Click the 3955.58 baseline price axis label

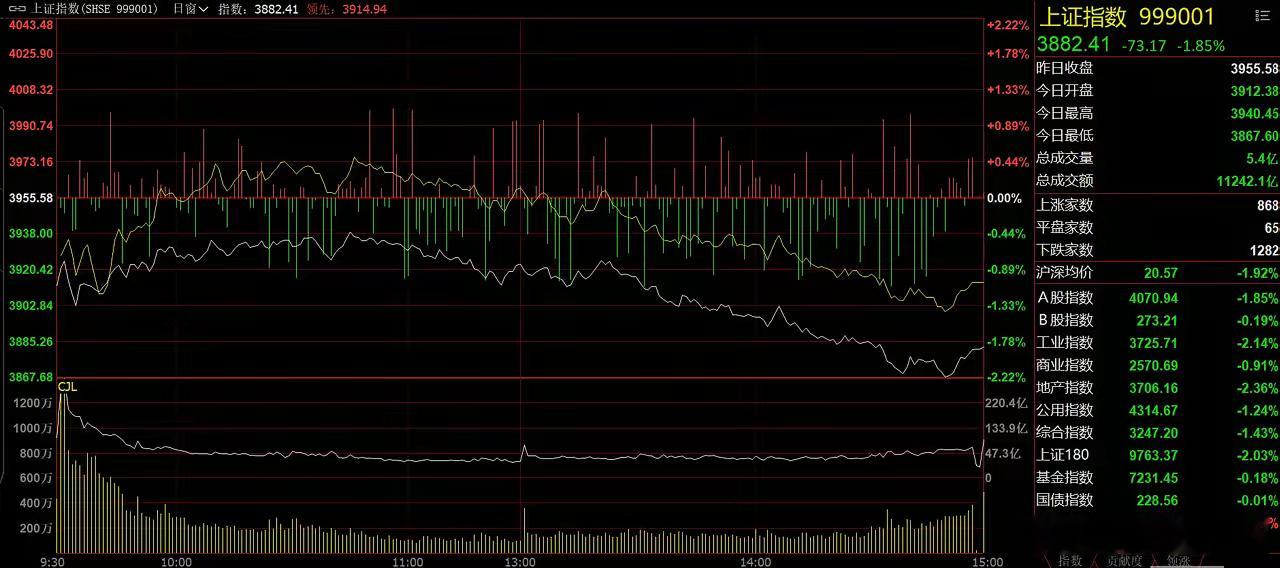point(30,198)
